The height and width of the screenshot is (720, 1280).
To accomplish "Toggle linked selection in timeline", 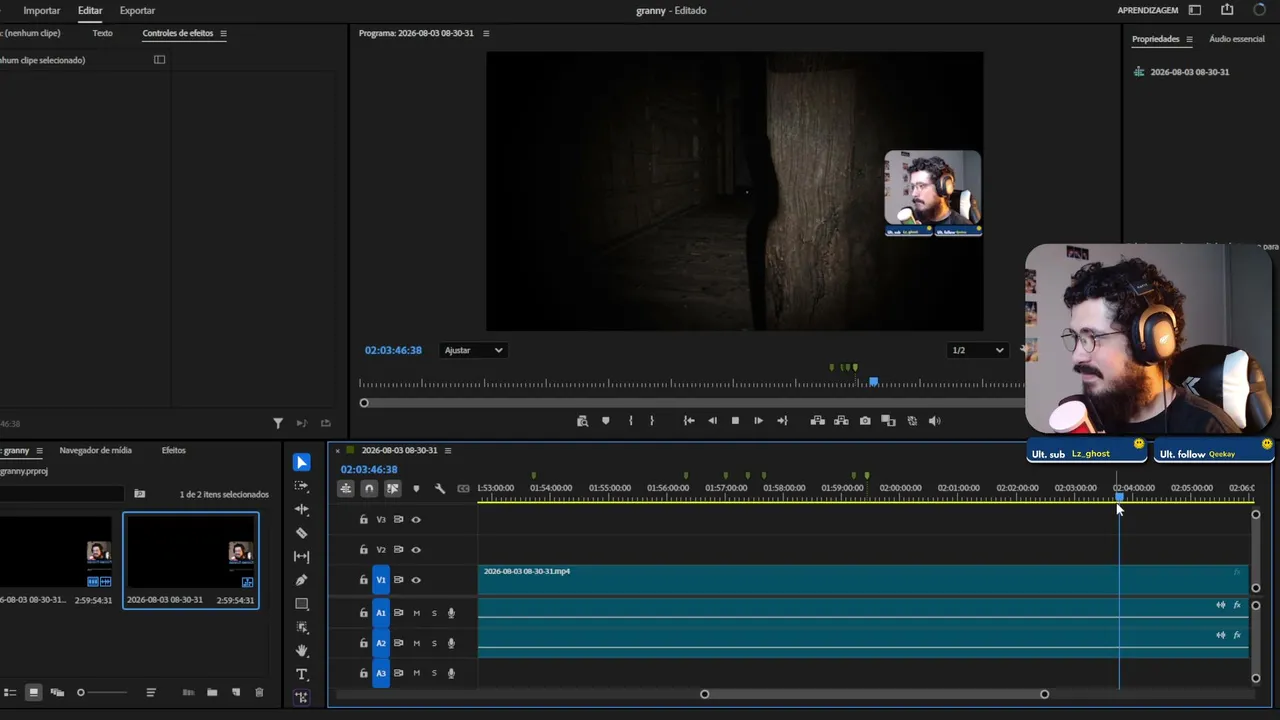I will tap(392, 489).
